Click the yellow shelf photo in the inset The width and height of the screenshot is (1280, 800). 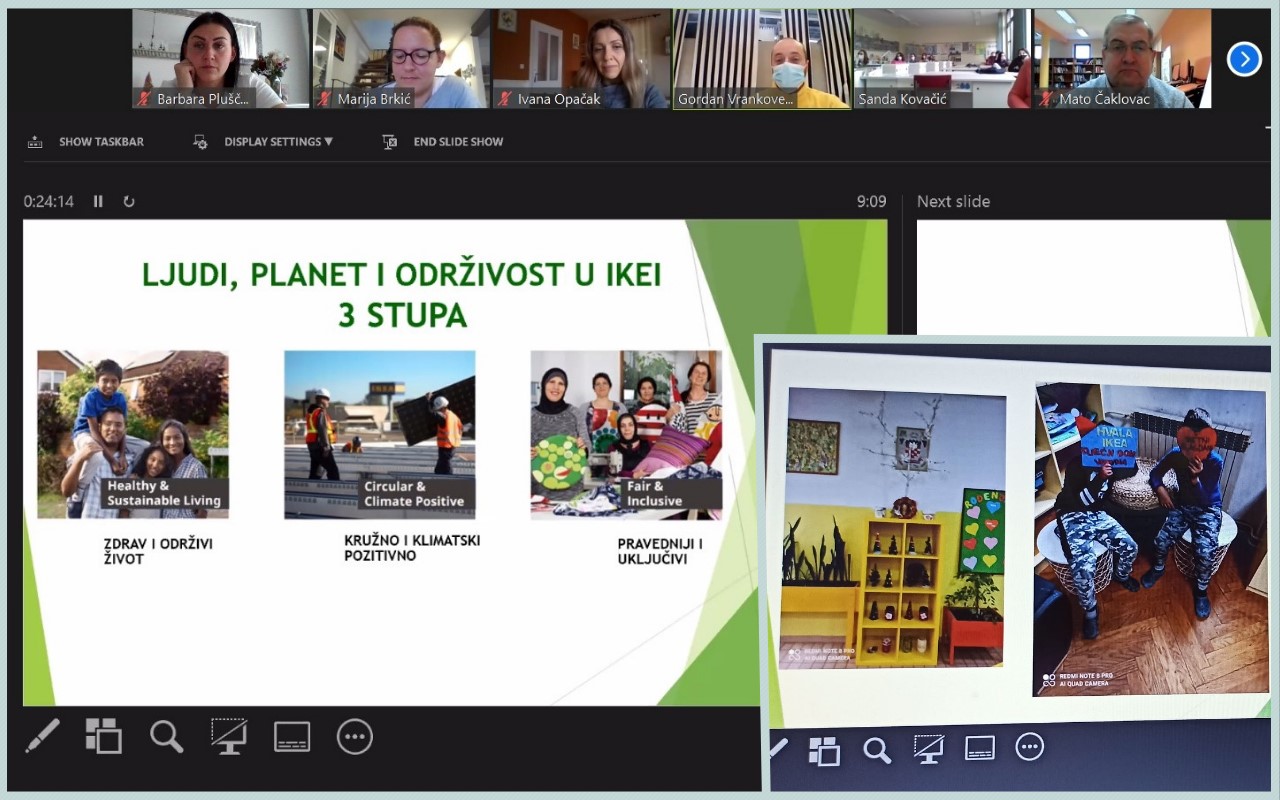click(x=893, y=528)
